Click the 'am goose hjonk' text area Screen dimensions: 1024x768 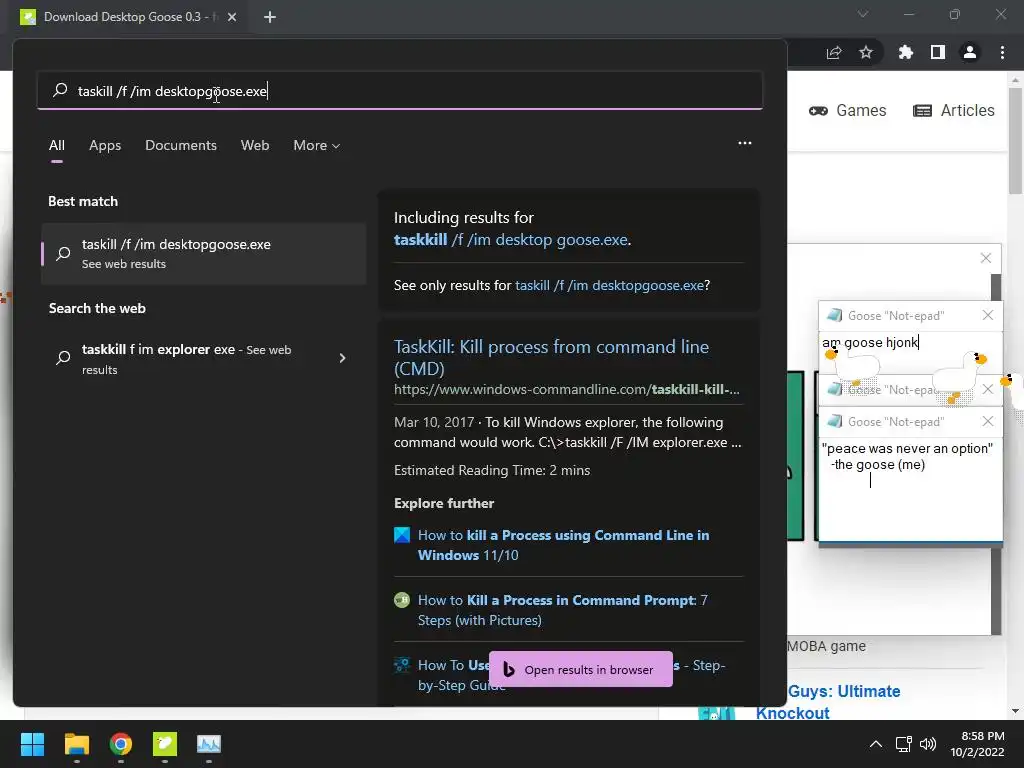click(x=910, y=353)
